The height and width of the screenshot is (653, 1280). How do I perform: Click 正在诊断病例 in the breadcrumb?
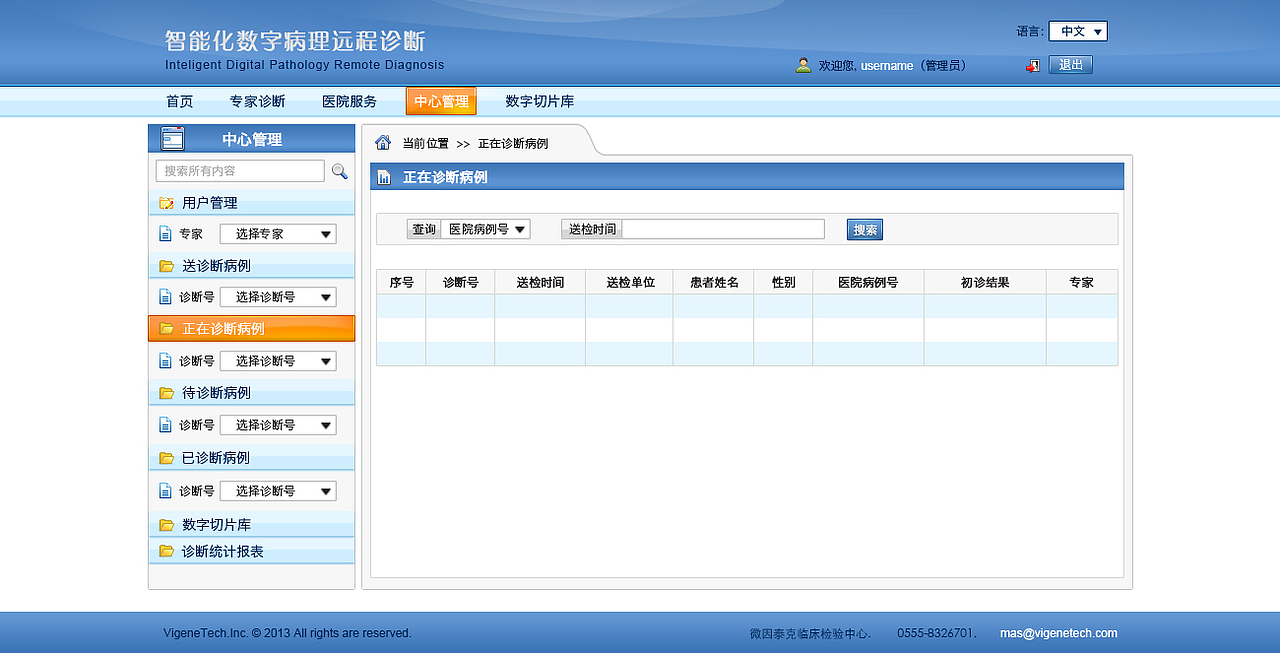pos(513,144)
